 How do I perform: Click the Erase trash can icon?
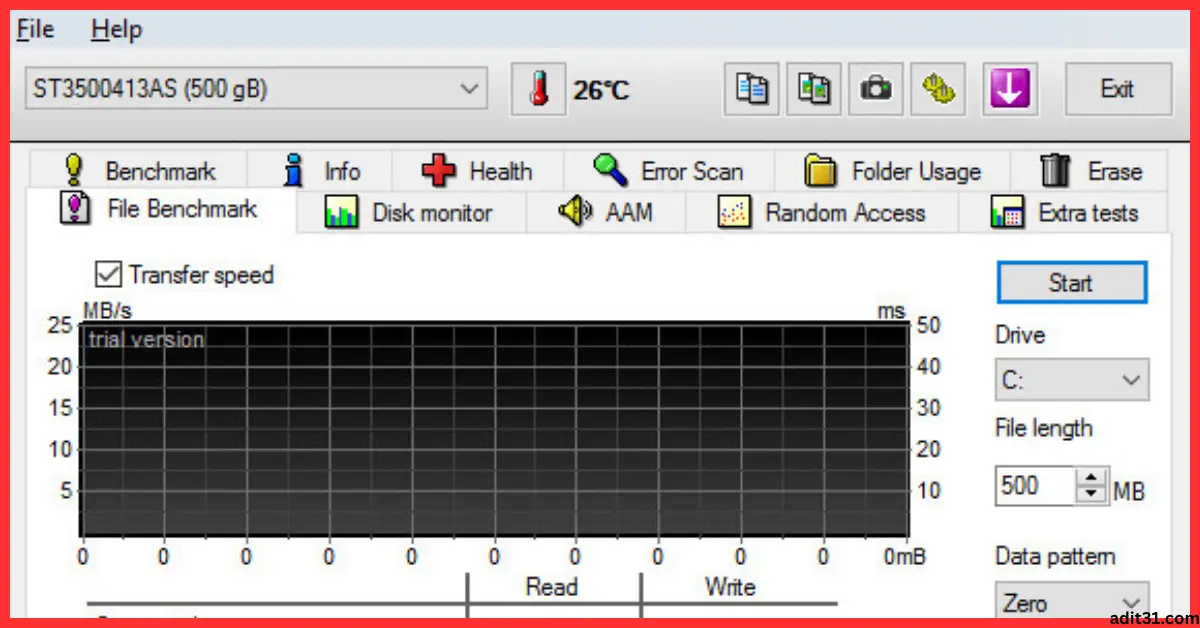coord(1056,171)
